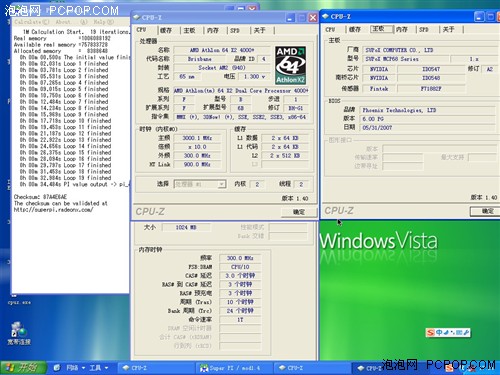
Task: Click the 封装 field showing Socket AM2 (940)
Action: click(222, 68)
